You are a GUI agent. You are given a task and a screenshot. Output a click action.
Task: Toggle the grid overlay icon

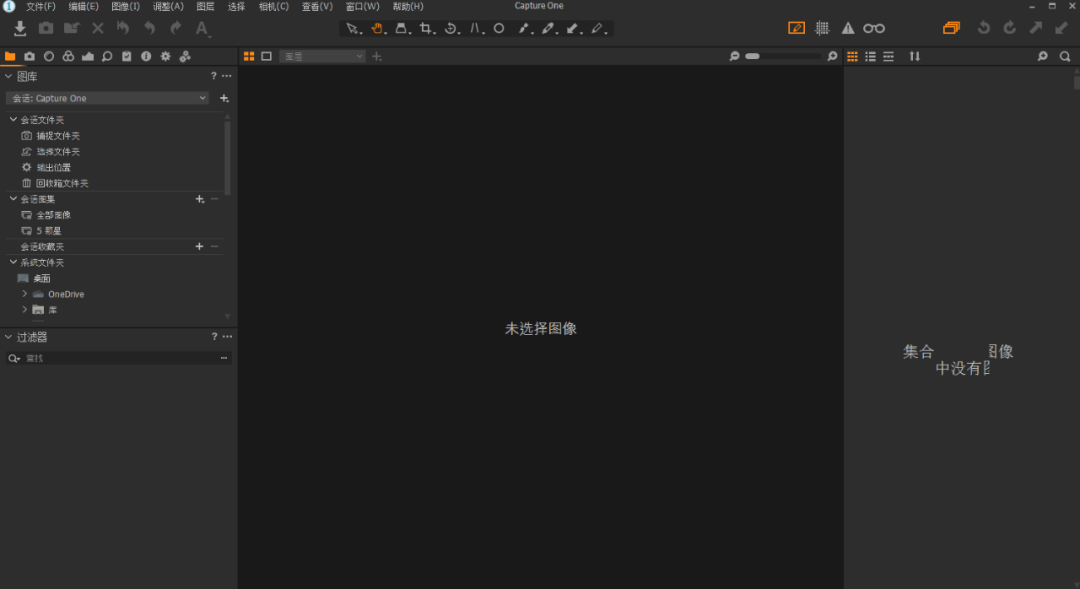point(822,28)
